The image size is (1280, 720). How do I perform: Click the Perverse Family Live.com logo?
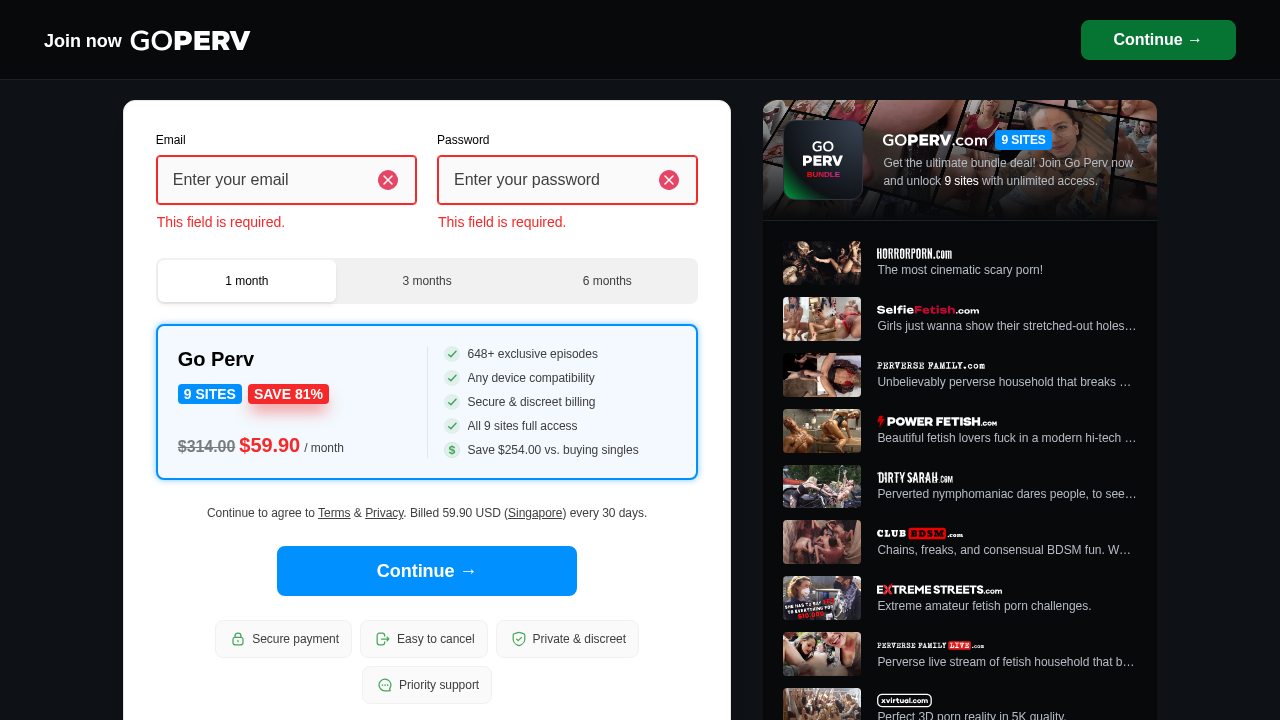[x=931, y=646]
